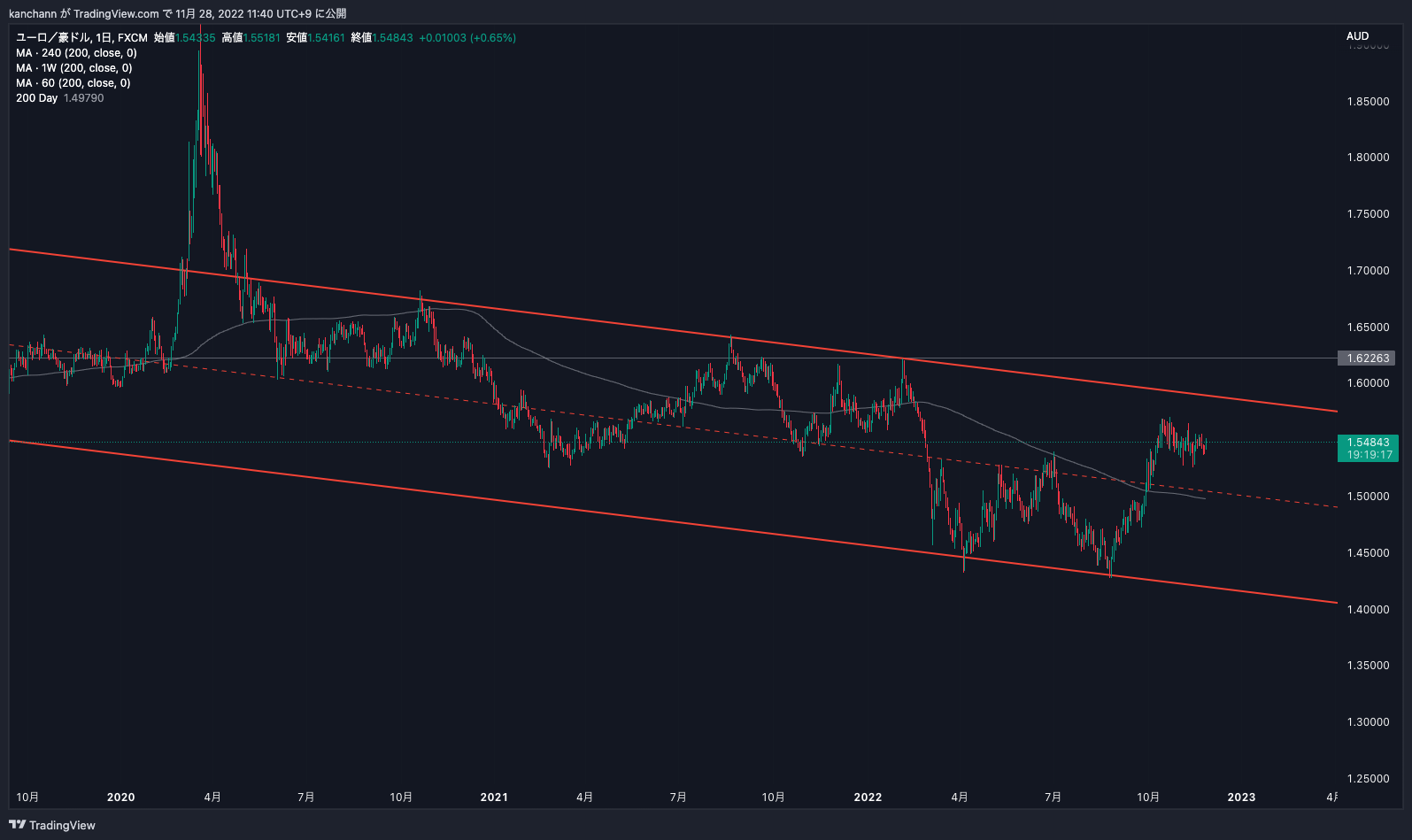Click the 始値 open value 1.54335

[196, 38]
